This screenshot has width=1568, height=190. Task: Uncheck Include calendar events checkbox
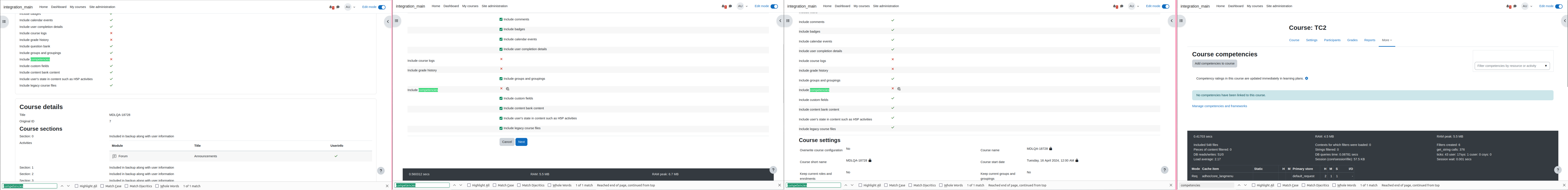[501, 39]
